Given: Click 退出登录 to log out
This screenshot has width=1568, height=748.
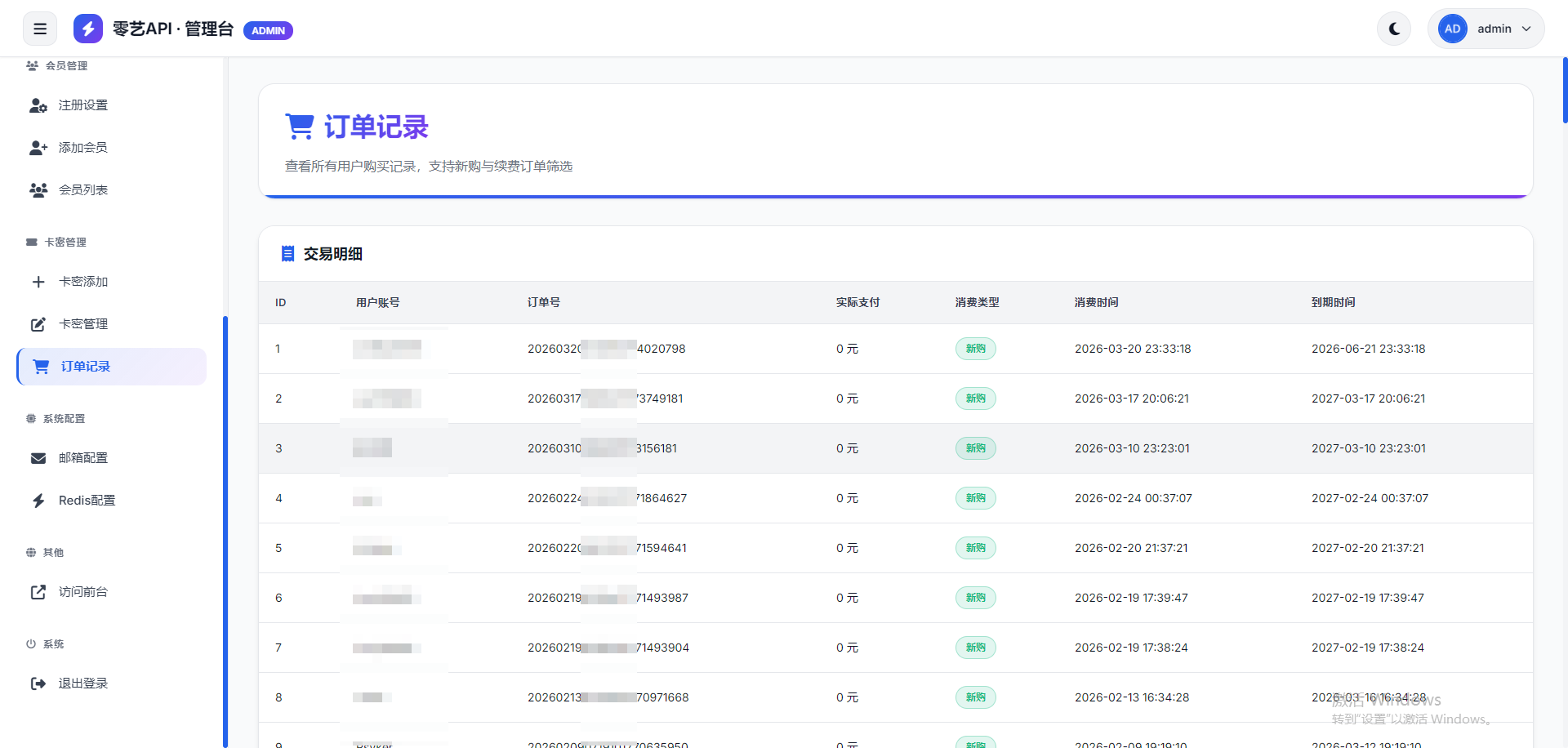Looking at the screenshot, I should 83,683.
